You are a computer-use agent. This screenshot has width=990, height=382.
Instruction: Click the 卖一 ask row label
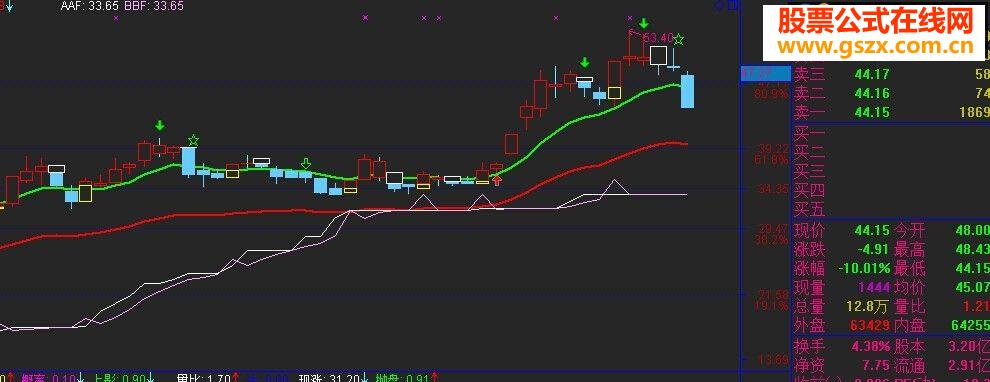pos(810,112)
